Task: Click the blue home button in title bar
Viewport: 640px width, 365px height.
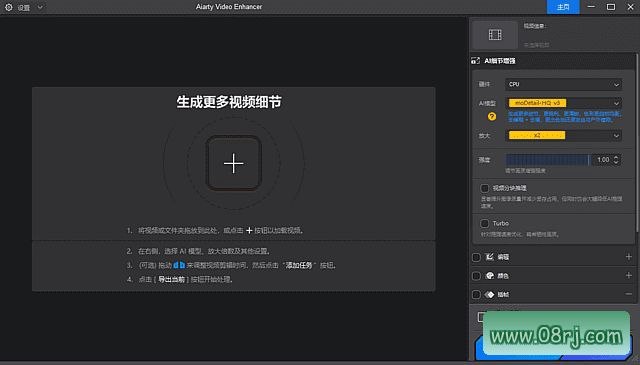Action: [x=563, y=7]
